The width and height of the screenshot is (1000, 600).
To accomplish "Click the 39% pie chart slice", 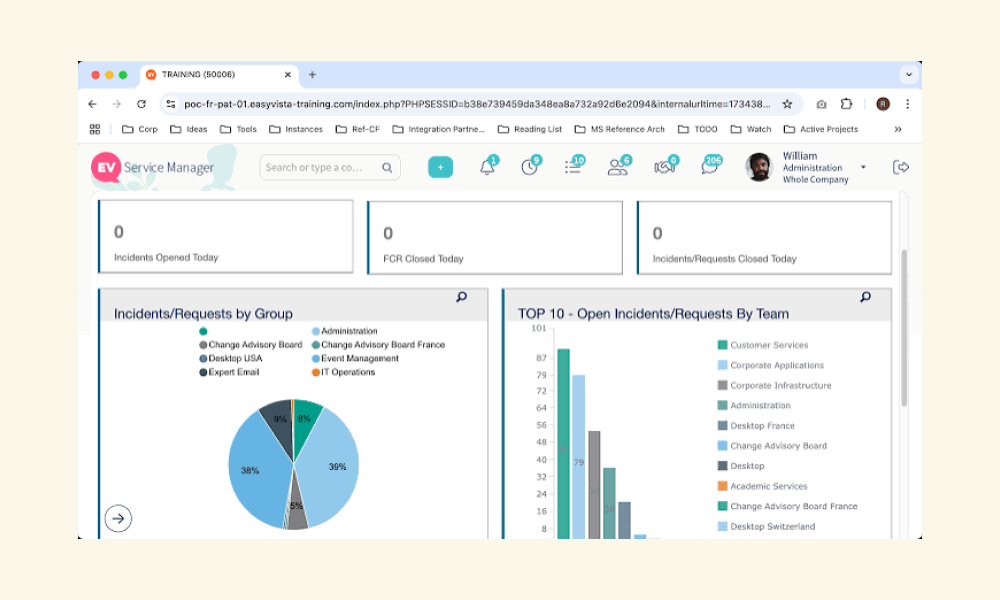I will 332,469.
